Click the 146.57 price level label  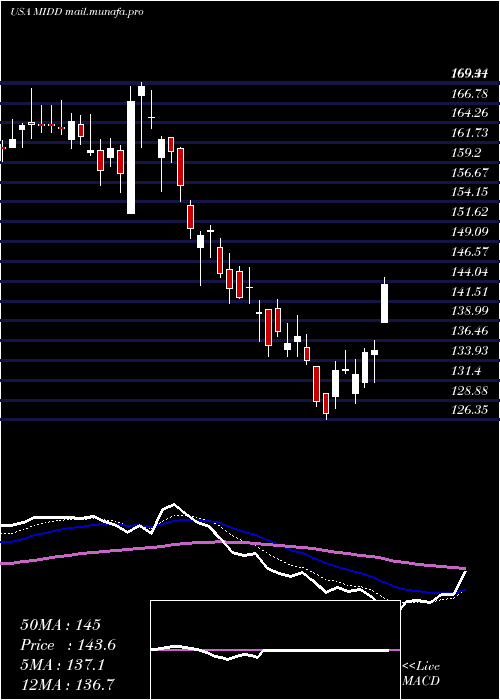point(470,252)
